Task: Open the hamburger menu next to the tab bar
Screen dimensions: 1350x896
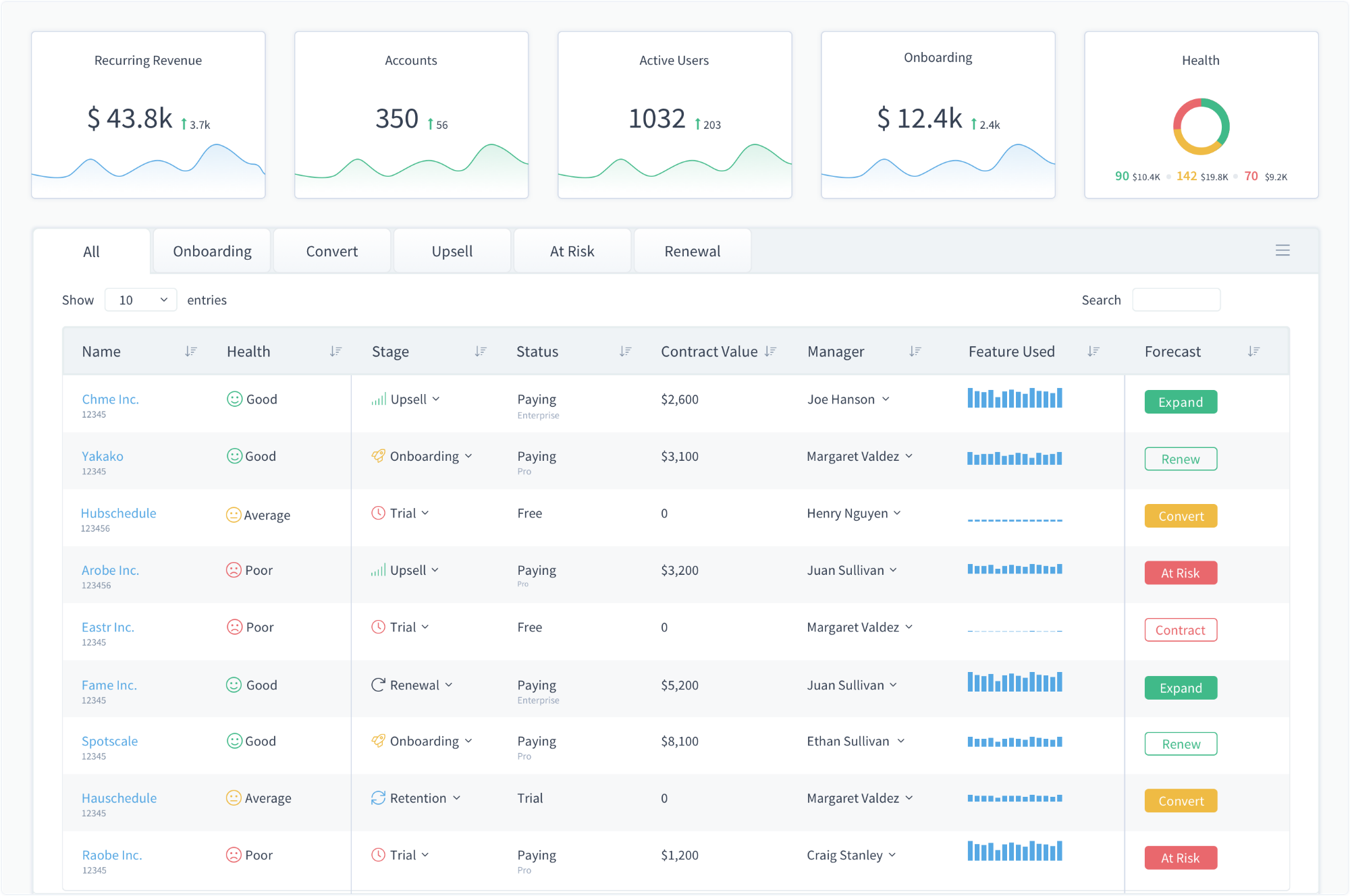Action: point(1282,250)
